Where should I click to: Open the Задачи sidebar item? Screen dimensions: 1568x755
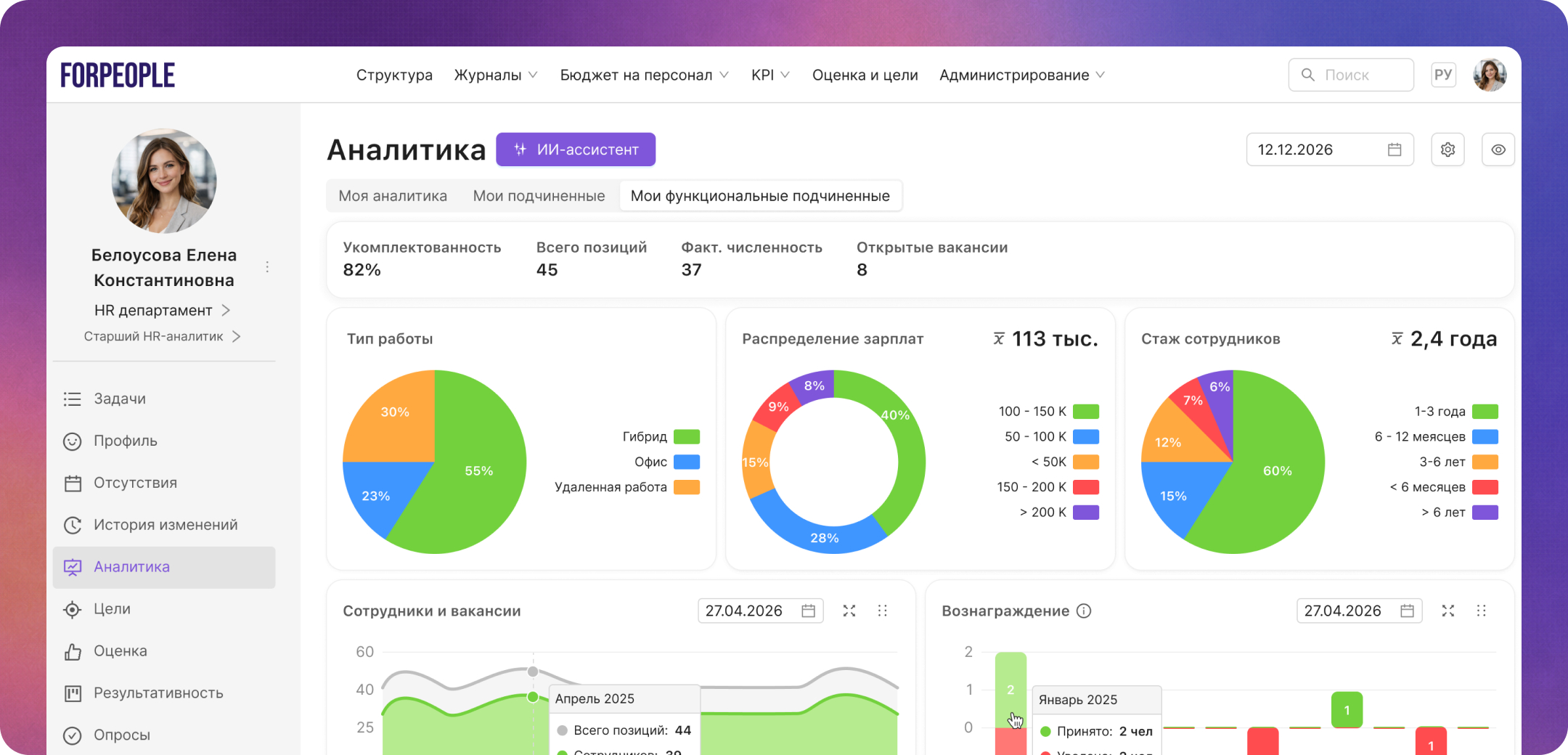[164, 399]
